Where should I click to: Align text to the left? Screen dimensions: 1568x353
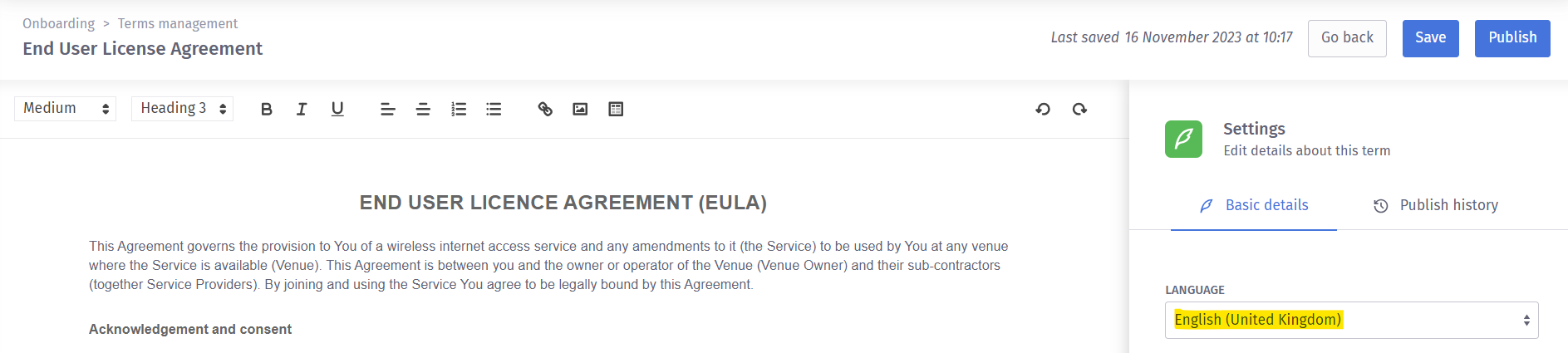click(x=387, y=109)
